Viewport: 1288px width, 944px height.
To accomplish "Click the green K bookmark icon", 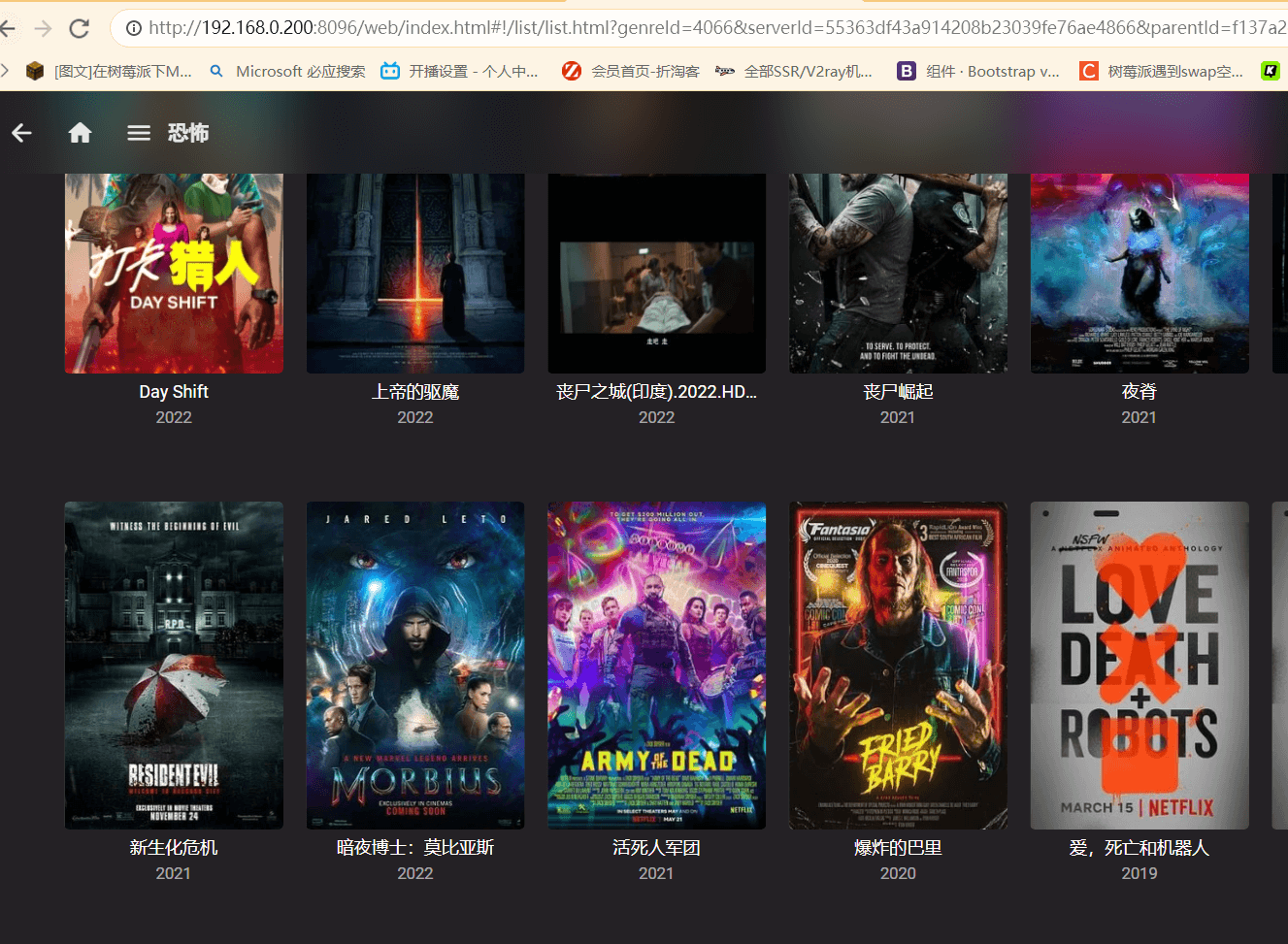I will pyautogui.click(x=1271, y=71).
